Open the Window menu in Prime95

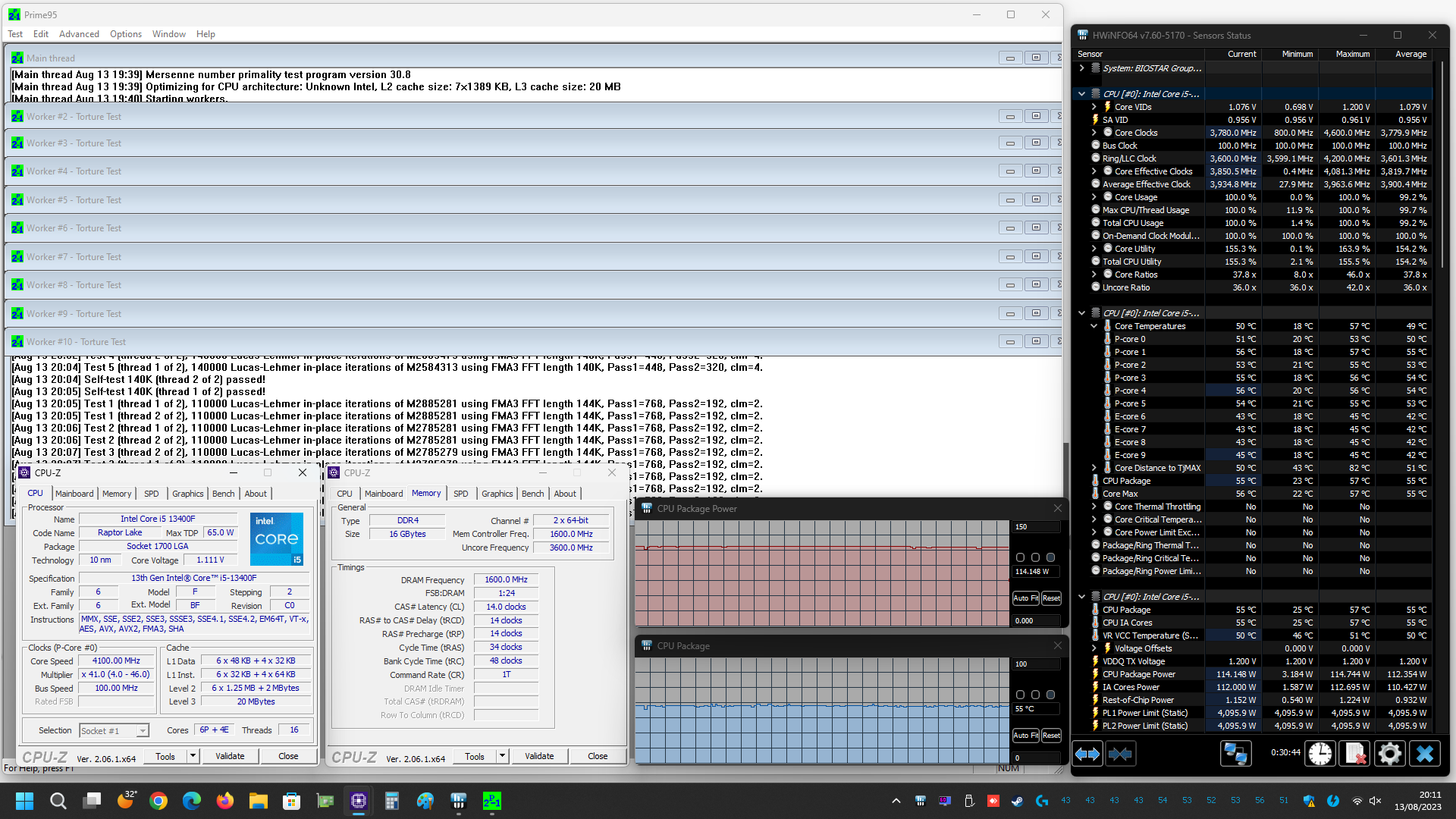pyautogui.click(x=168, y=34)
